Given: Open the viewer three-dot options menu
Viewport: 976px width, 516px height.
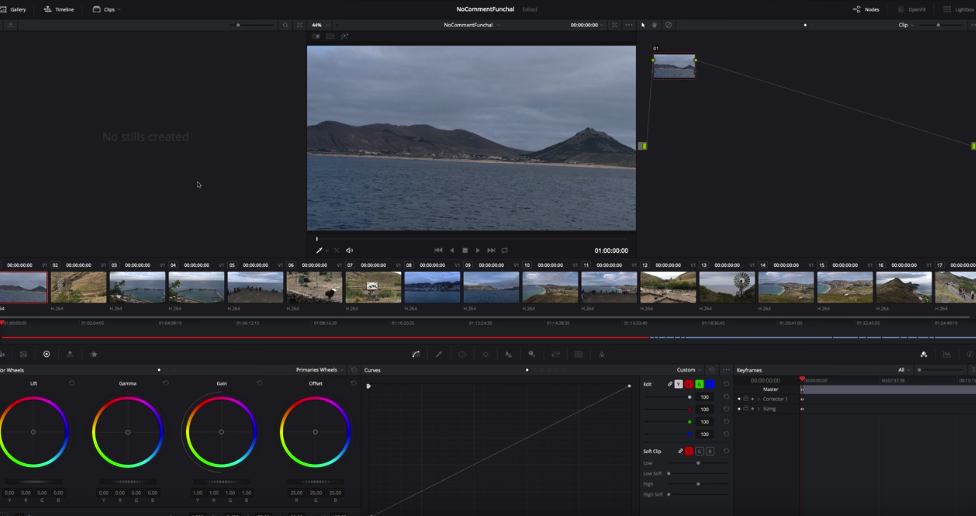Looking at the screenshot, I should (628, 25).
